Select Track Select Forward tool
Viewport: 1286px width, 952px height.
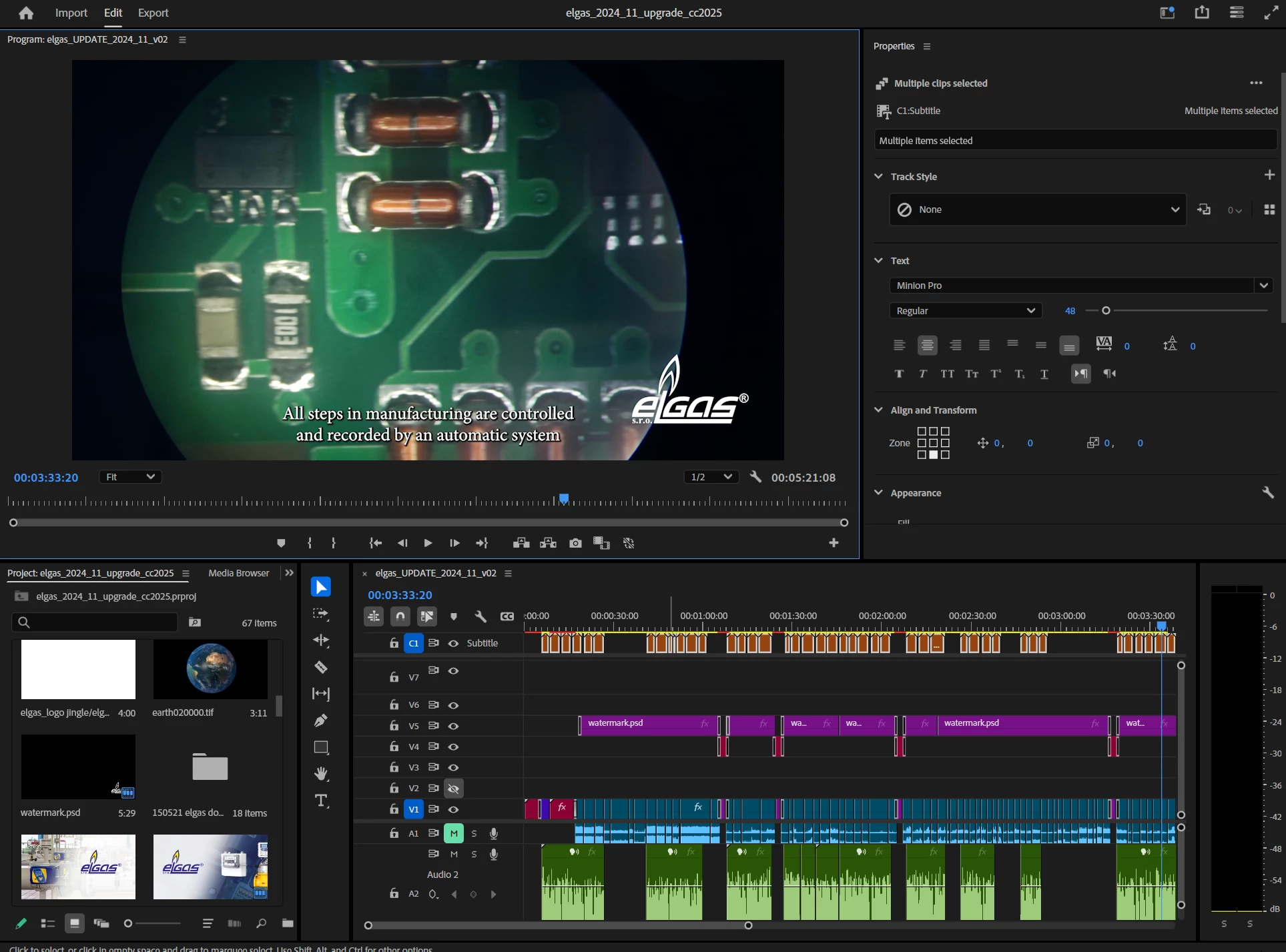click(x=321, y=614)
